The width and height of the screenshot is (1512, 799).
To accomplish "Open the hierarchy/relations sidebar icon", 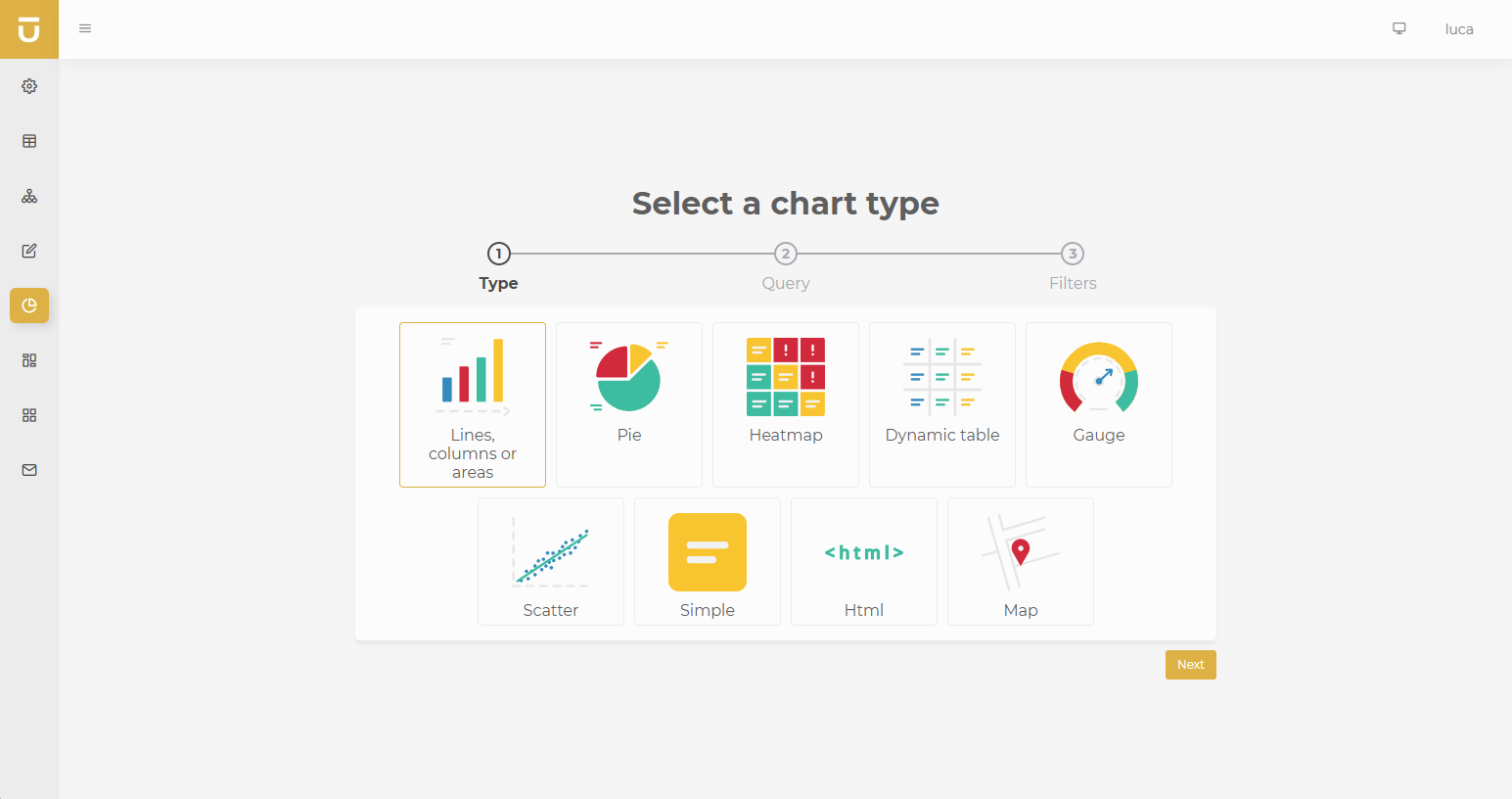I will tap(29, 196).
